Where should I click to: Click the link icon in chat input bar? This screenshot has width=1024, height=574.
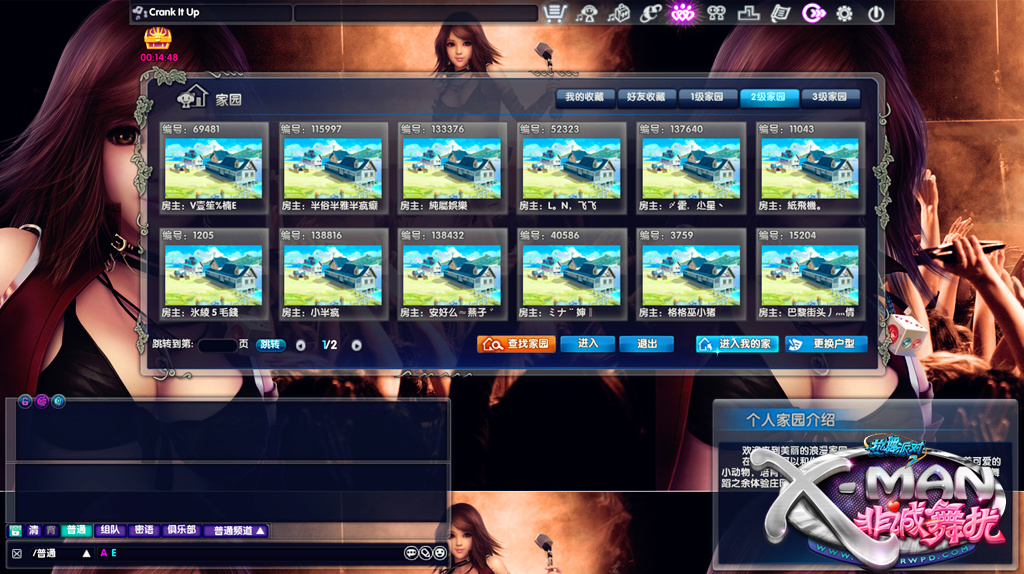click(x=425, y=553)
